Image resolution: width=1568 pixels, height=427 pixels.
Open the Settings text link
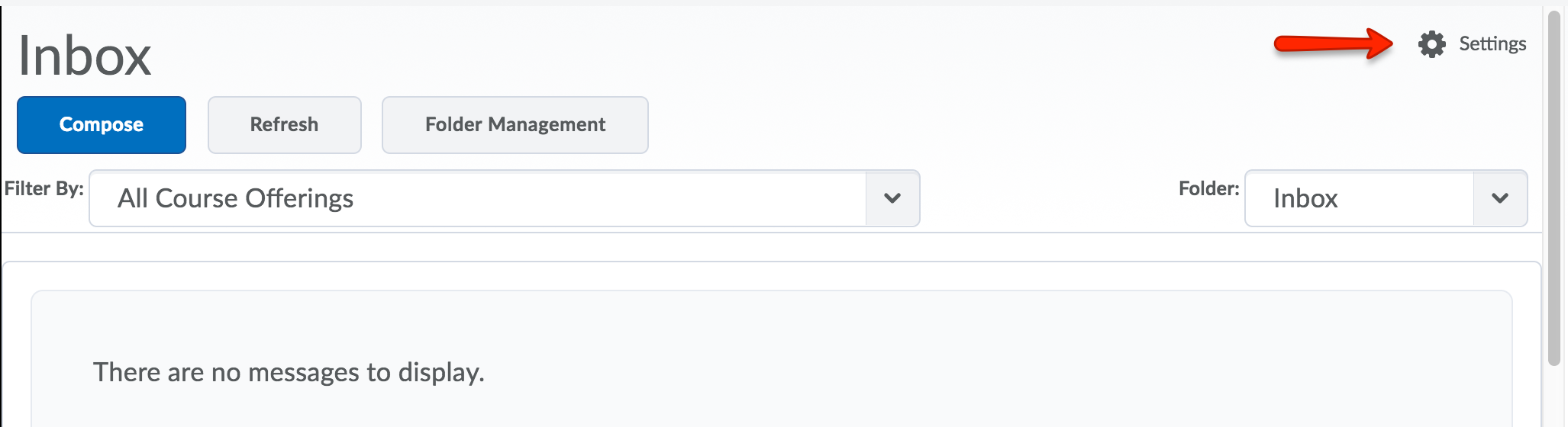click(x=1492, y=44)
